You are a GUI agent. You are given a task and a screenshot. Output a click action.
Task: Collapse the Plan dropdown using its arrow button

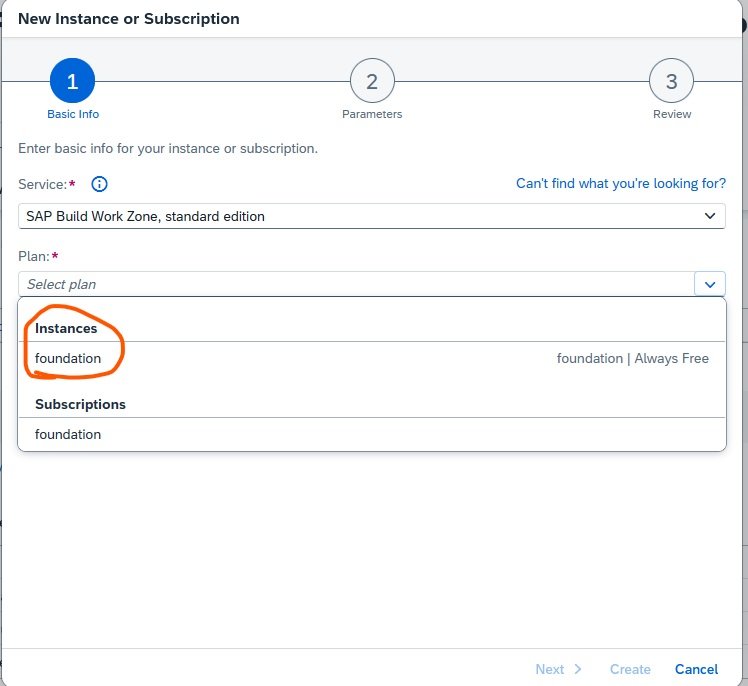[x=709, y=285]
